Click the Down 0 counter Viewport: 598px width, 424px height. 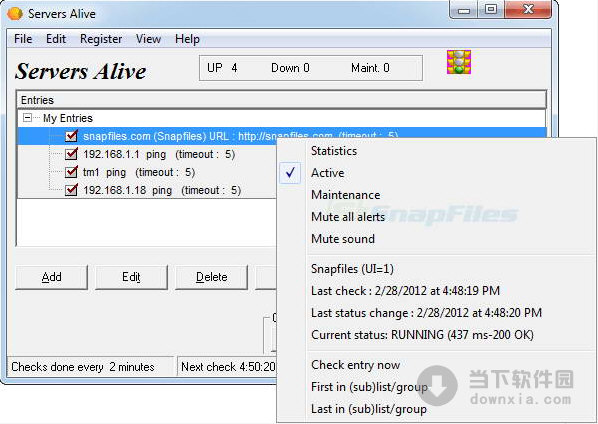[x=290, y=68]
